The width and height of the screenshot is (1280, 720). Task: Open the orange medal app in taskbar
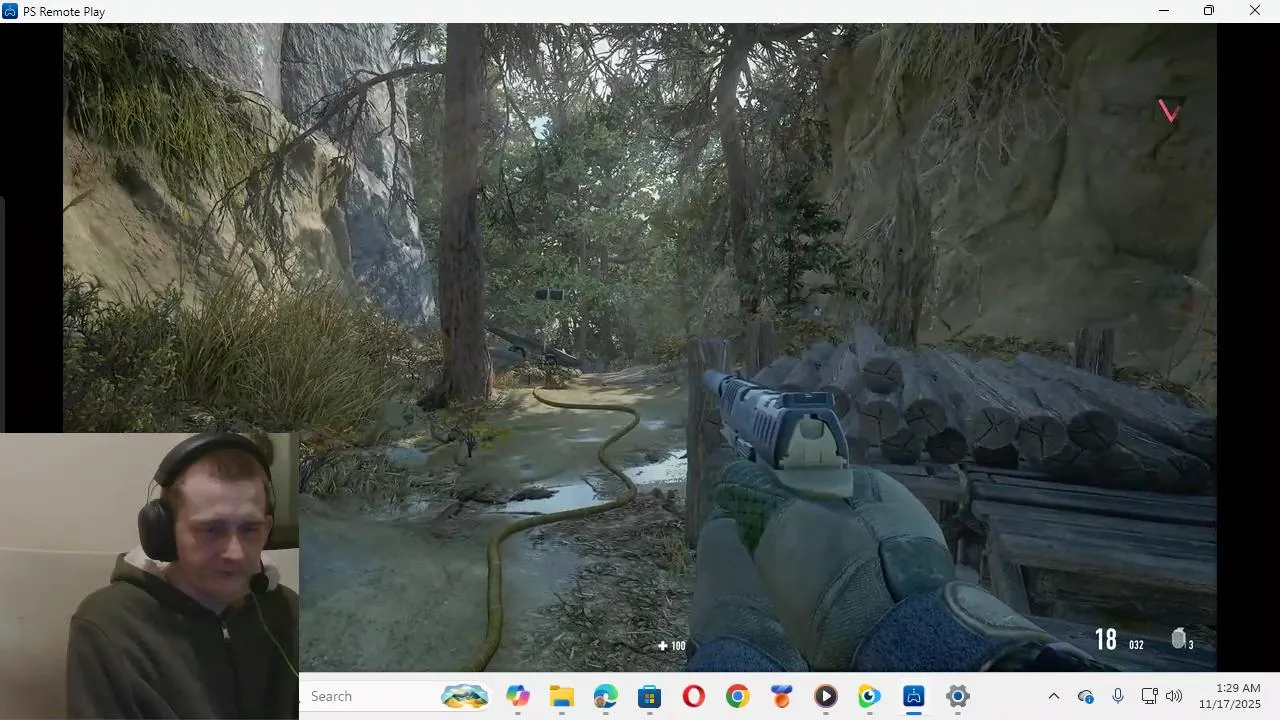(x=781, y=697)
